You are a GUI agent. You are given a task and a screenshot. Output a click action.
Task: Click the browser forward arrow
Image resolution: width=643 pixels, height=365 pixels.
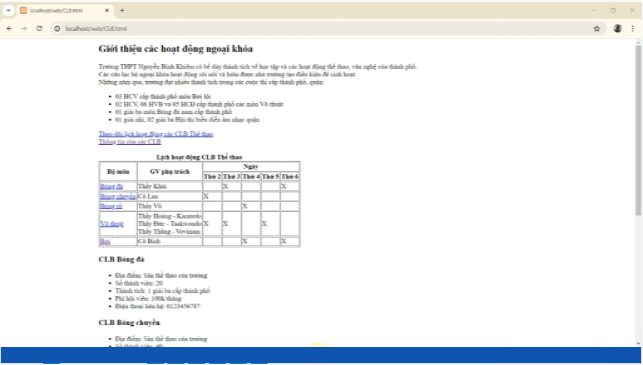[24, 29]
